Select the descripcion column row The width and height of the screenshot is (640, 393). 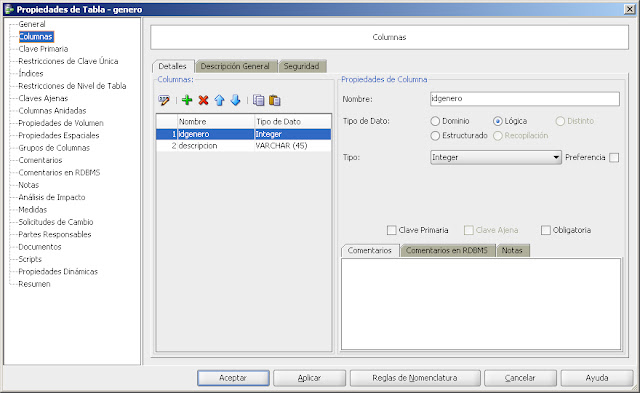244,146
